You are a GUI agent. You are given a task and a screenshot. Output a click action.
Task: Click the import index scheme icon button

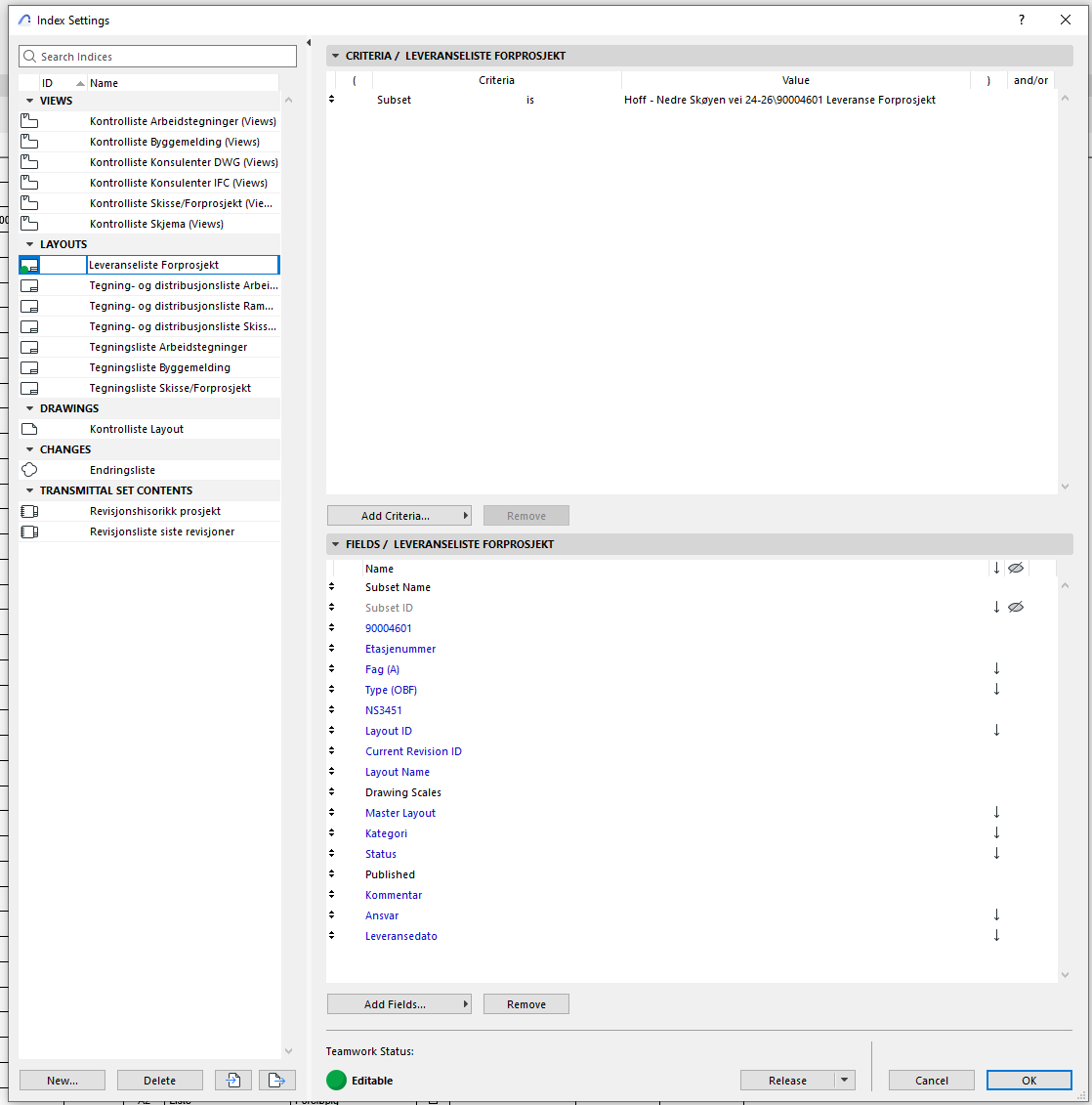pyautogui.click(x=233, y=1080)
